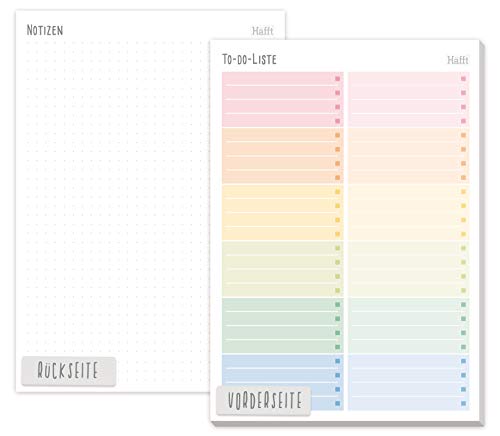This screenshot has width=500, height=436.
Task: Mark the first light-green checkbox in left column
Action: click(x=338, y=248)
